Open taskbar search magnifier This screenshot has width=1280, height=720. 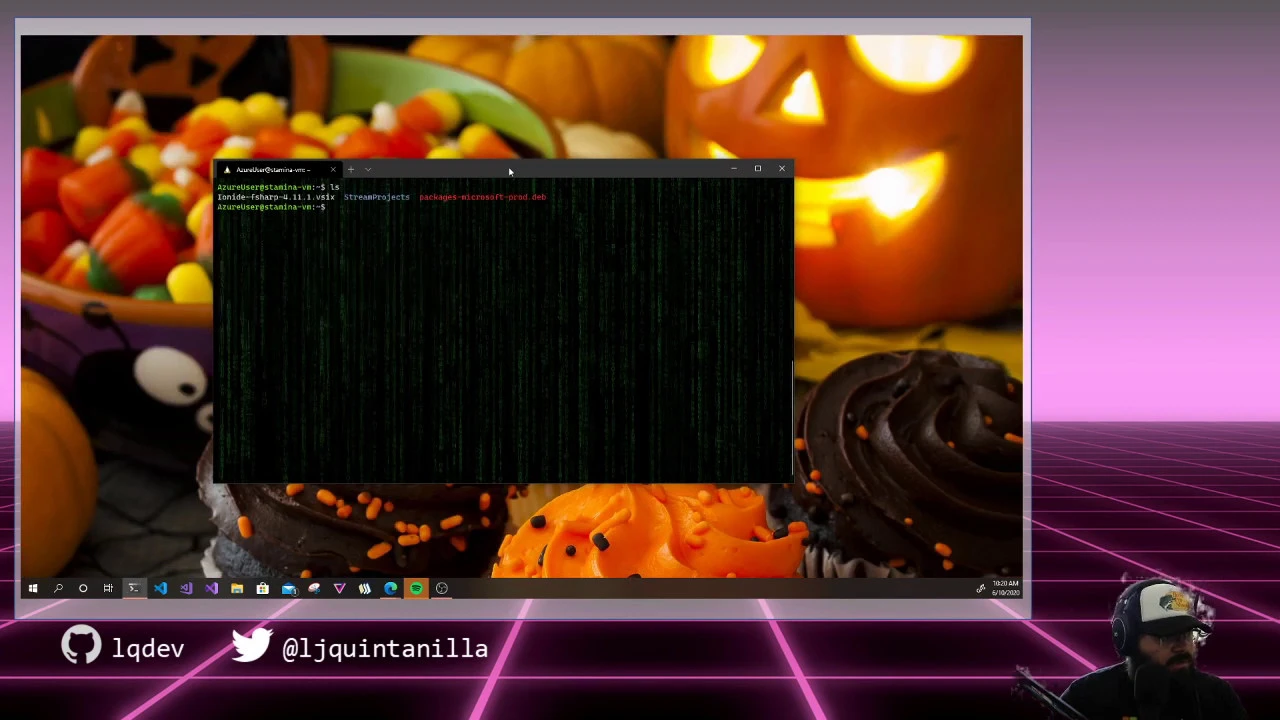(58, 588)
